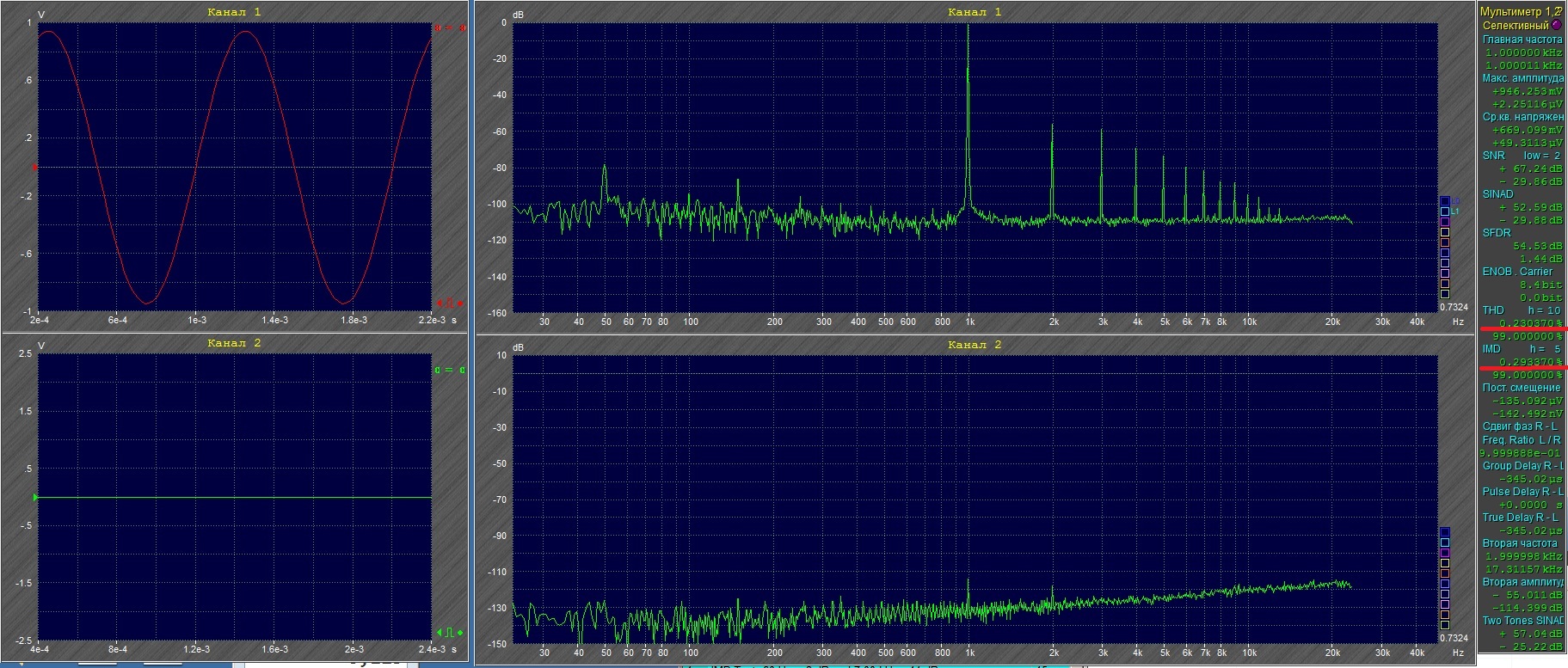This screenshot has height=668, width=1568.
Task: Click the 0.293370 % IMD value
Action: tap(1530, 362)
